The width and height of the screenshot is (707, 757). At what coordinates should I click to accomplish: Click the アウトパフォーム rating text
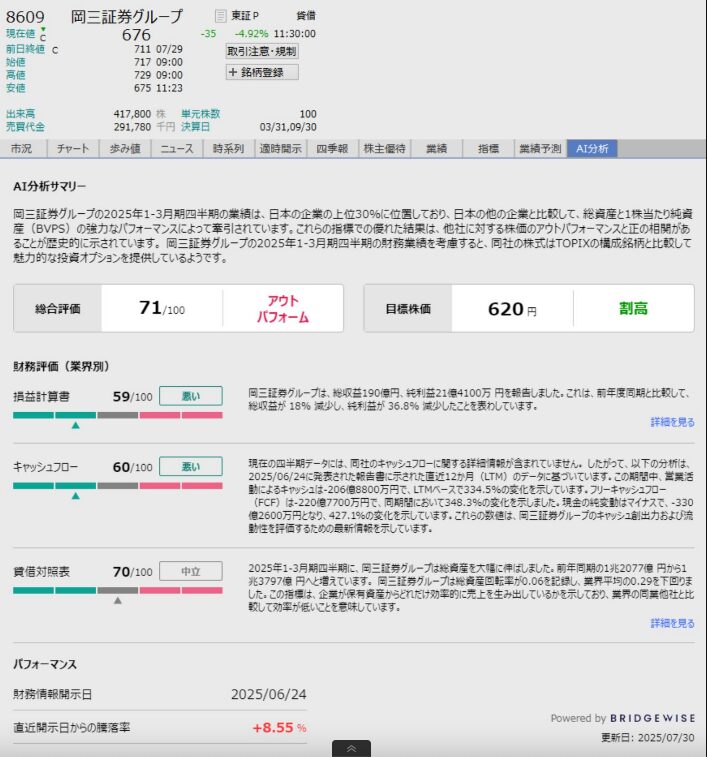click(x=283, y=309)
